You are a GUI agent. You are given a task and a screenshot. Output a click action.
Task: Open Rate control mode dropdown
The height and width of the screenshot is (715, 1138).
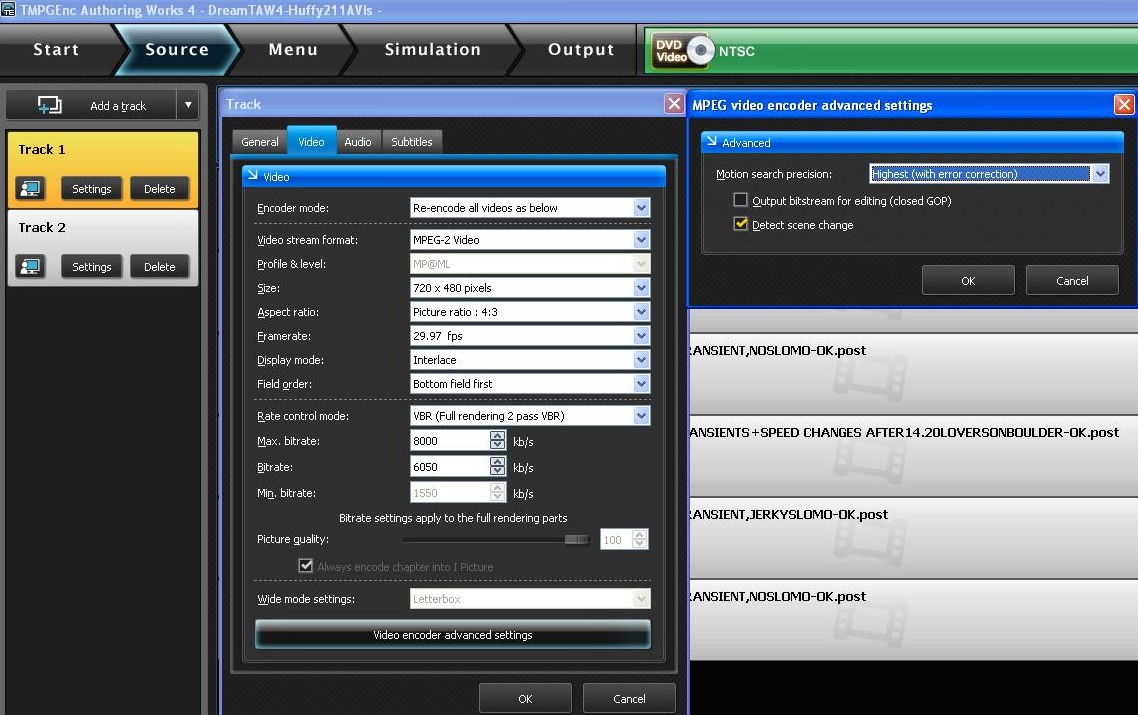(641, 415)
